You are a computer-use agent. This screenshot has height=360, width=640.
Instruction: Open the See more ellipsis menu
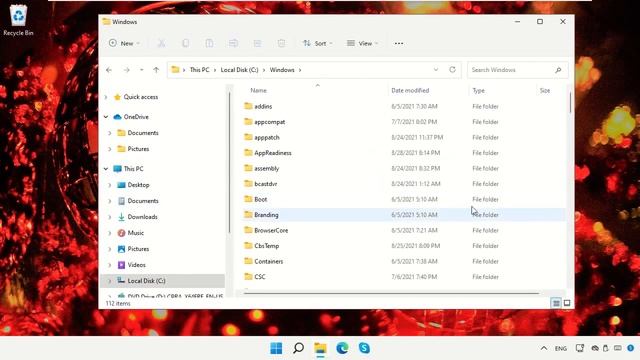[399, 43]
